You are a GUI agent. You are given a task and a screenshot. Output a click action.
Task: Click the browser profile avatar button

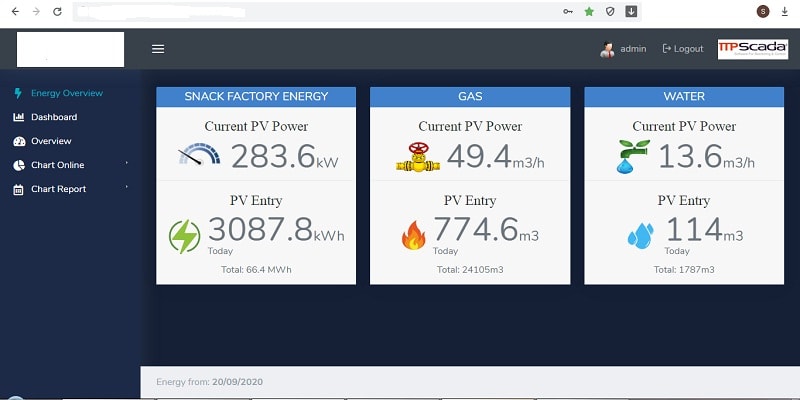coord(763,12)
